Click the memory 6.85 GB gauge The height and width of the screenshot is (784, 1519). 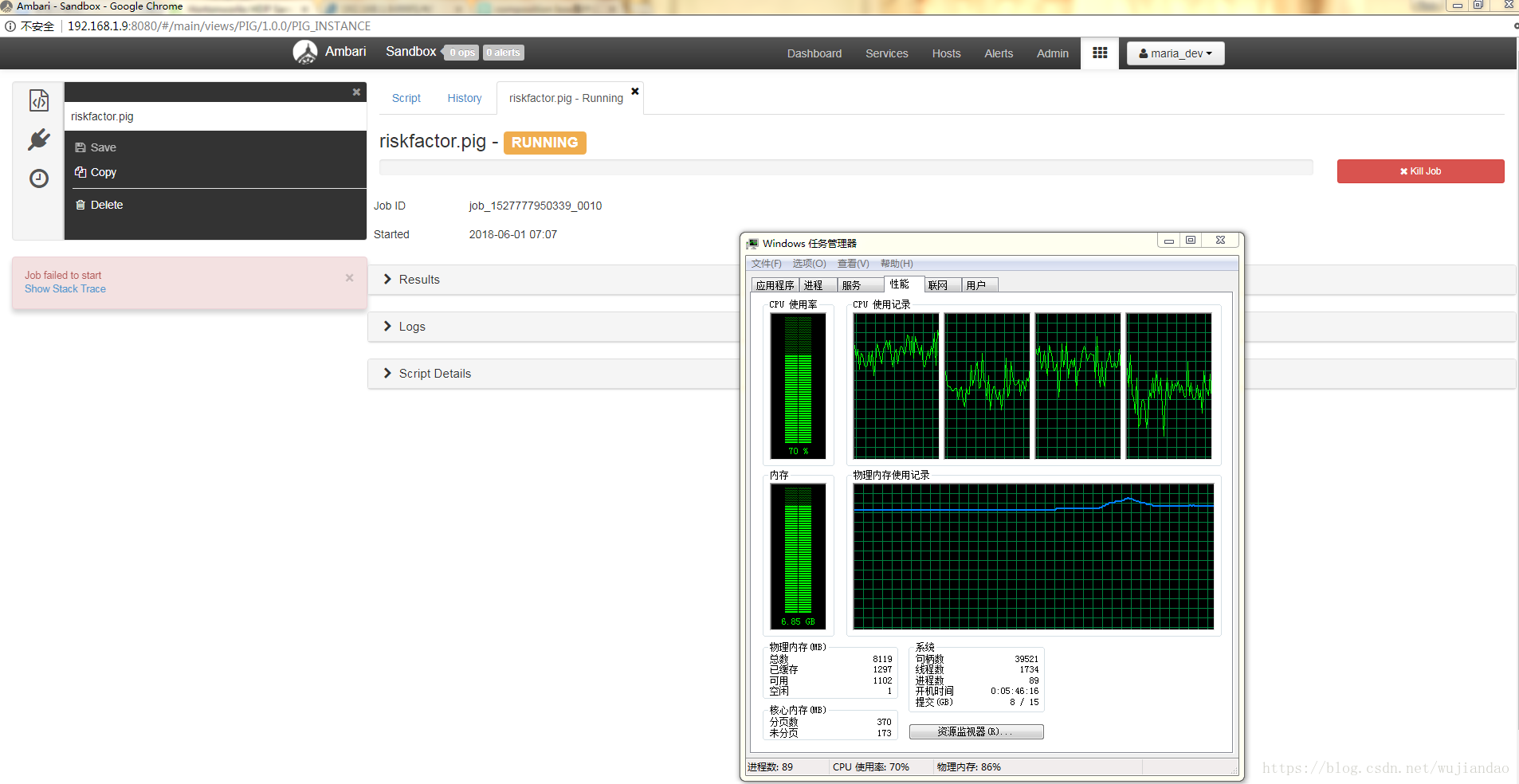[x=798, y=556]
